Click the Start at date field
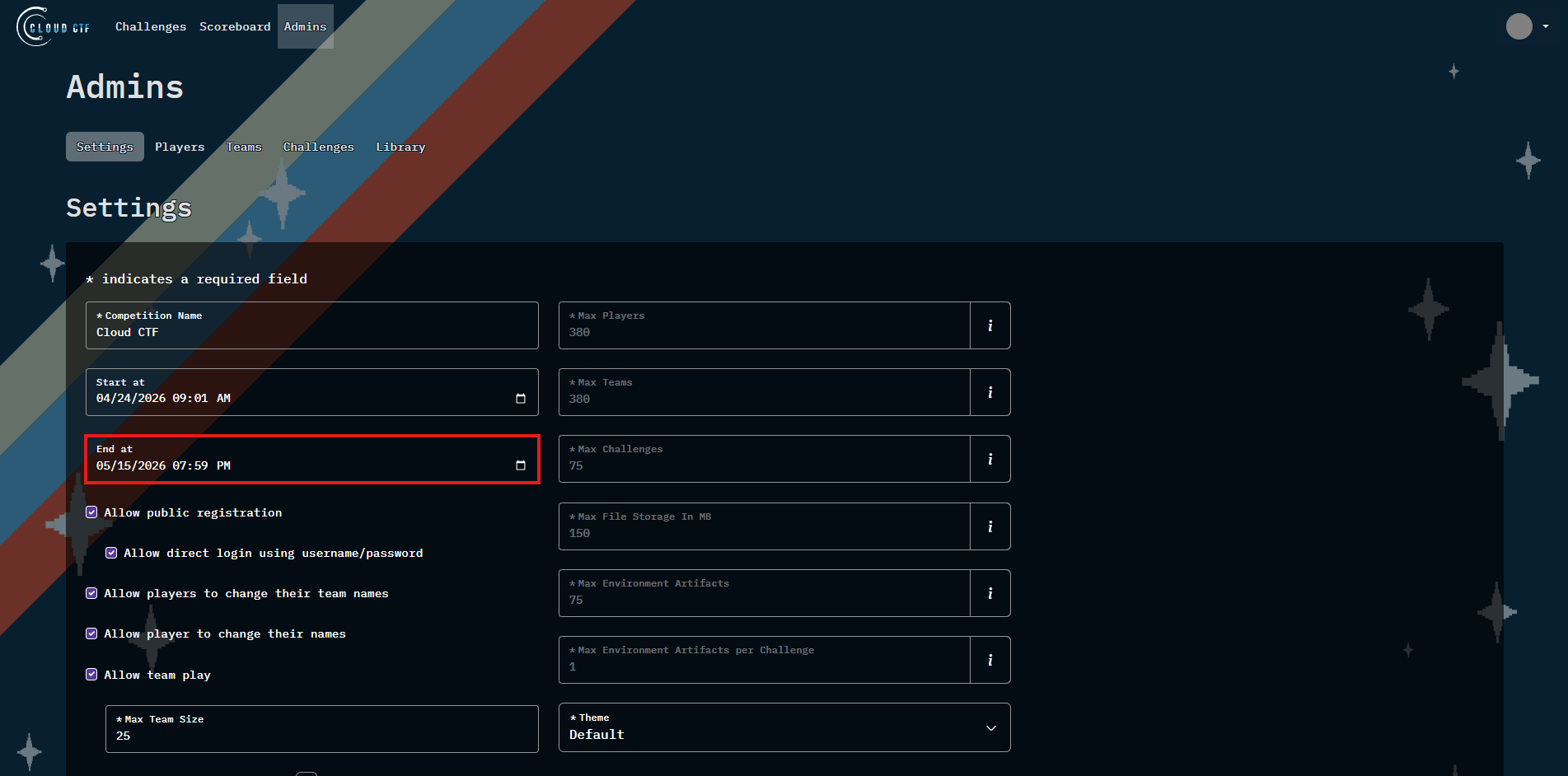Image resolution: width=1568 pixels, height=776 pixels. [312, 392]
